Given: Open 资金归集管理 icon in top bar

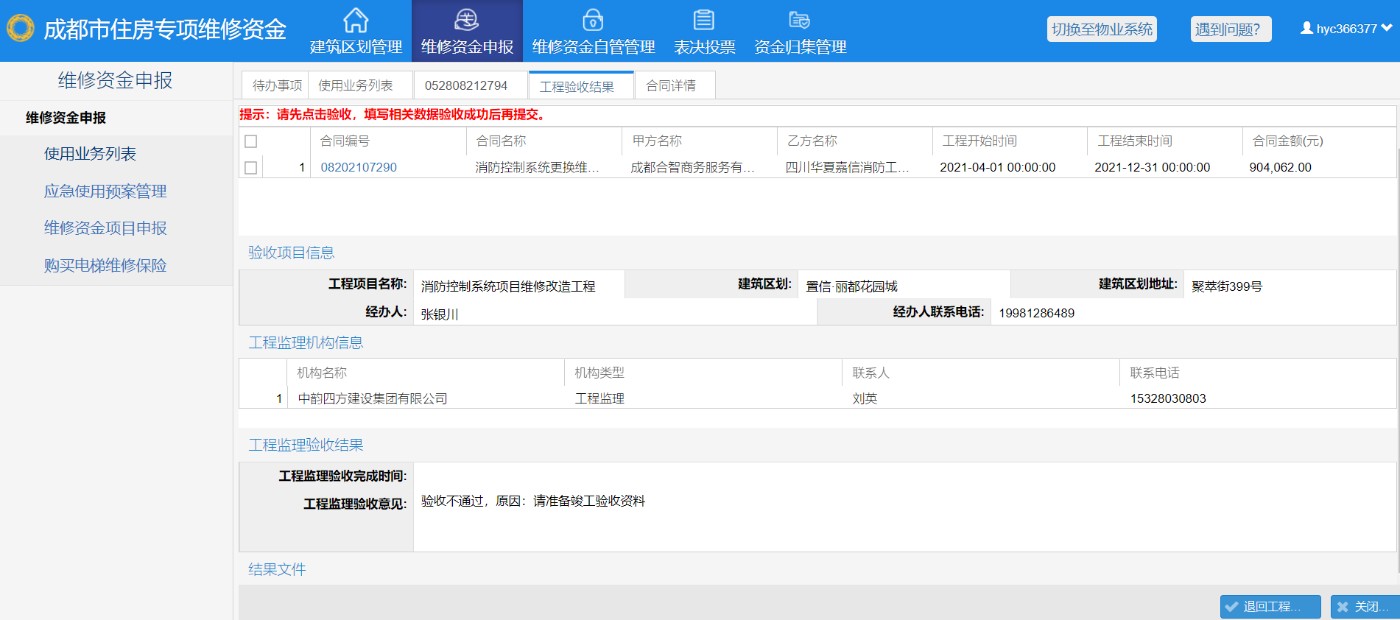Looking at the screenshot, I should pyautogui.click(x=799, y=20).
